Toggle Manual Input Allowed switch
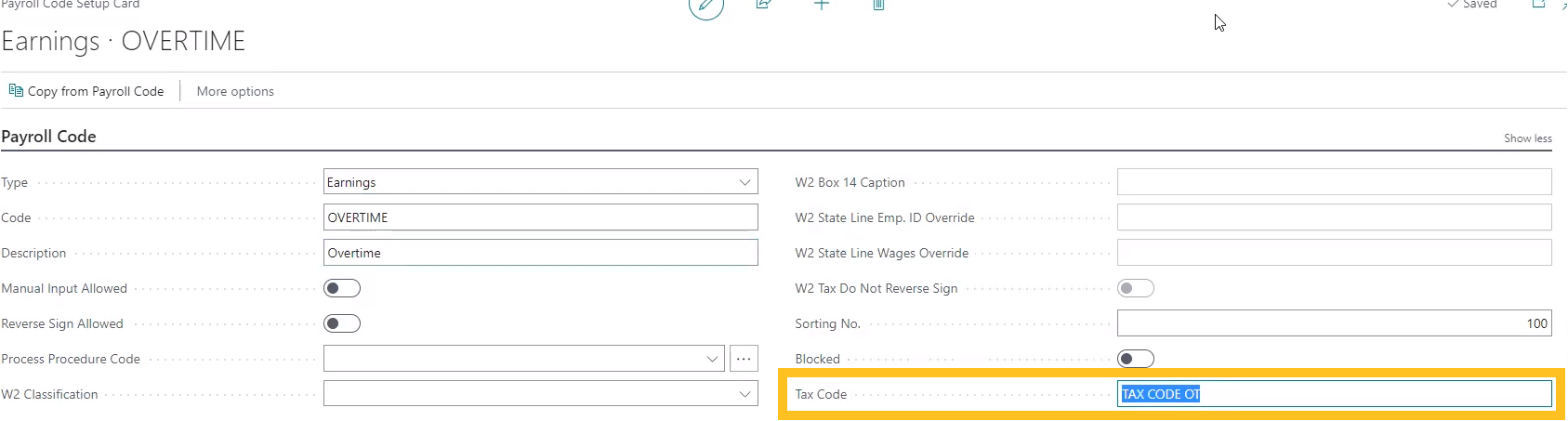1568x421 pixels. tap(342, 288)
